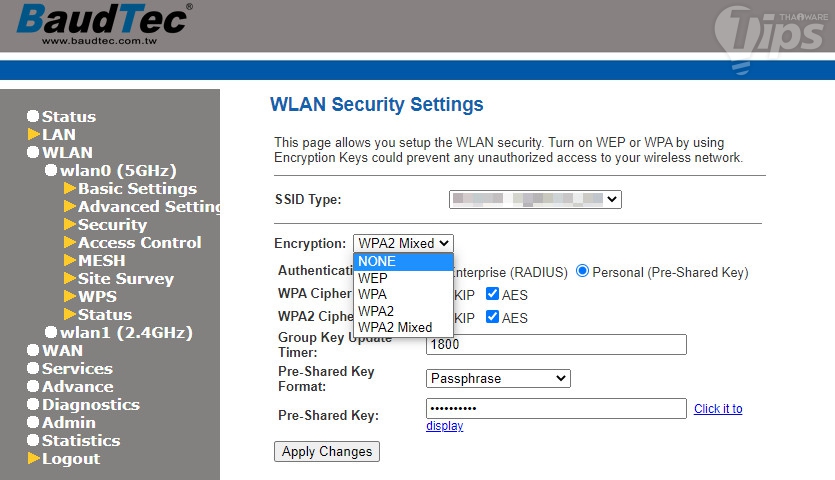Open the SSID Type dropdown

[x=535, y=200]
